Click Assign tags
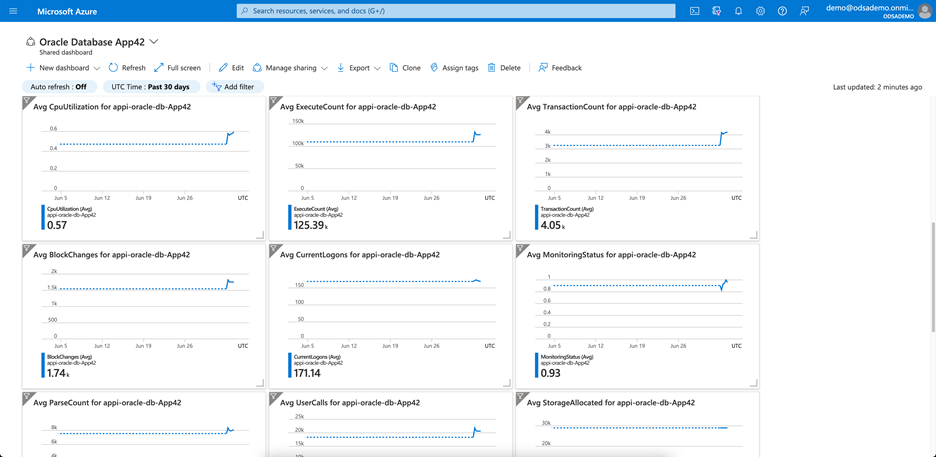 point(454,68)
